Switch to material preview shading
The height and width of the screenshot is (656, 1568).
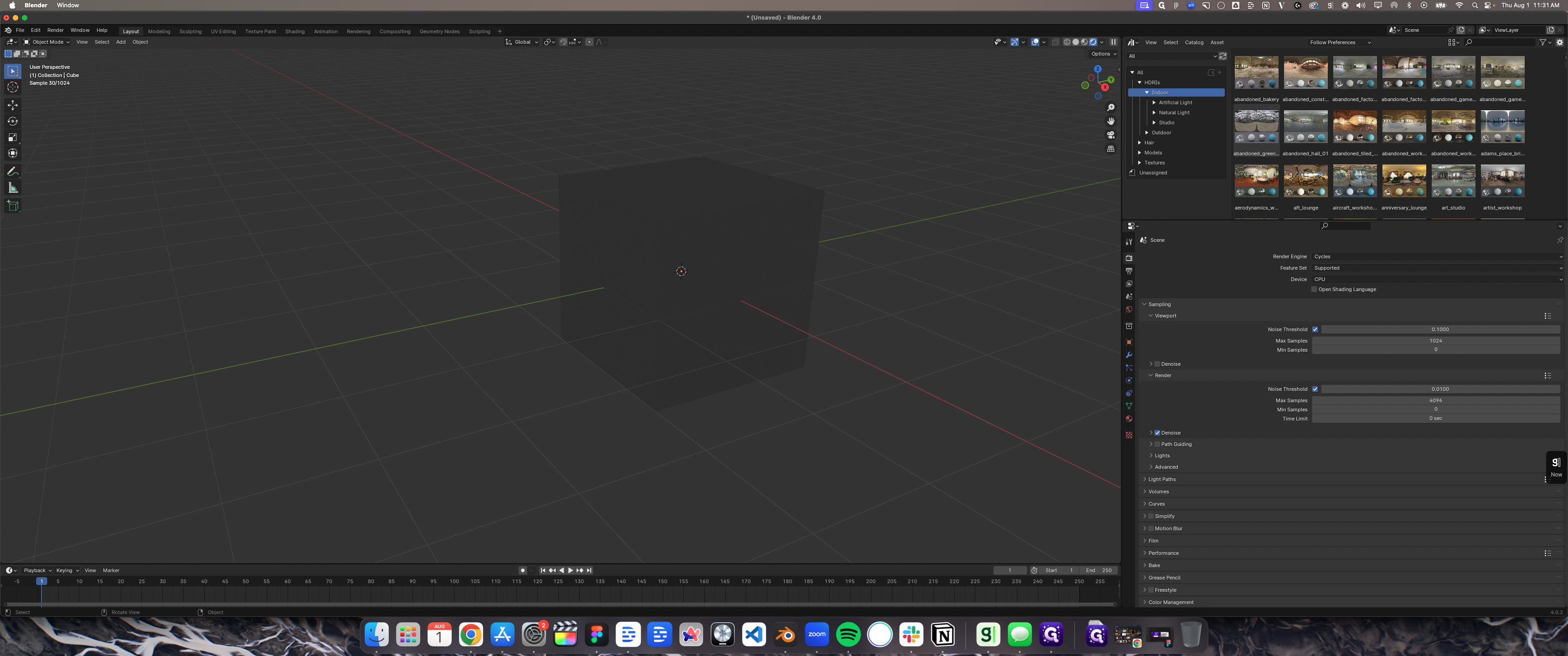(x=1084, y=42)
